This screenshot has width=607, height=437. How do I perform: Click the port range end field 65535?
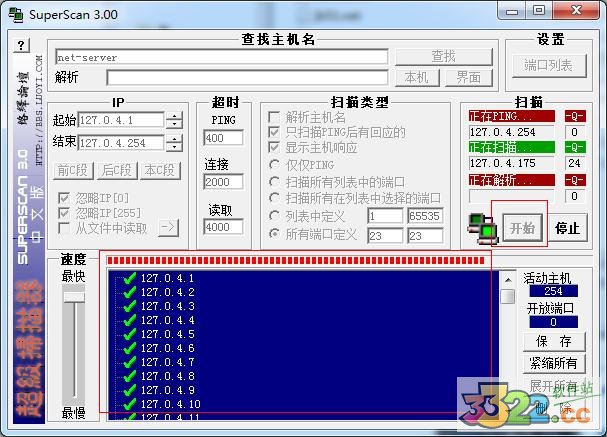coord(425,216)
